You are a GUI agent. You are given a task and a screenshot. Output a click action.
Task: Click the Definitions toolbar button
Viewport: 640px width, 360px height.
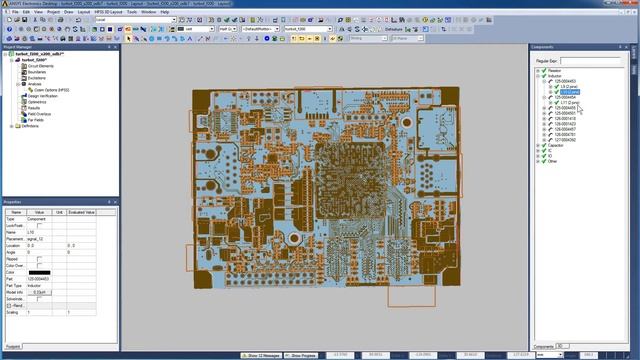point(393,29)
